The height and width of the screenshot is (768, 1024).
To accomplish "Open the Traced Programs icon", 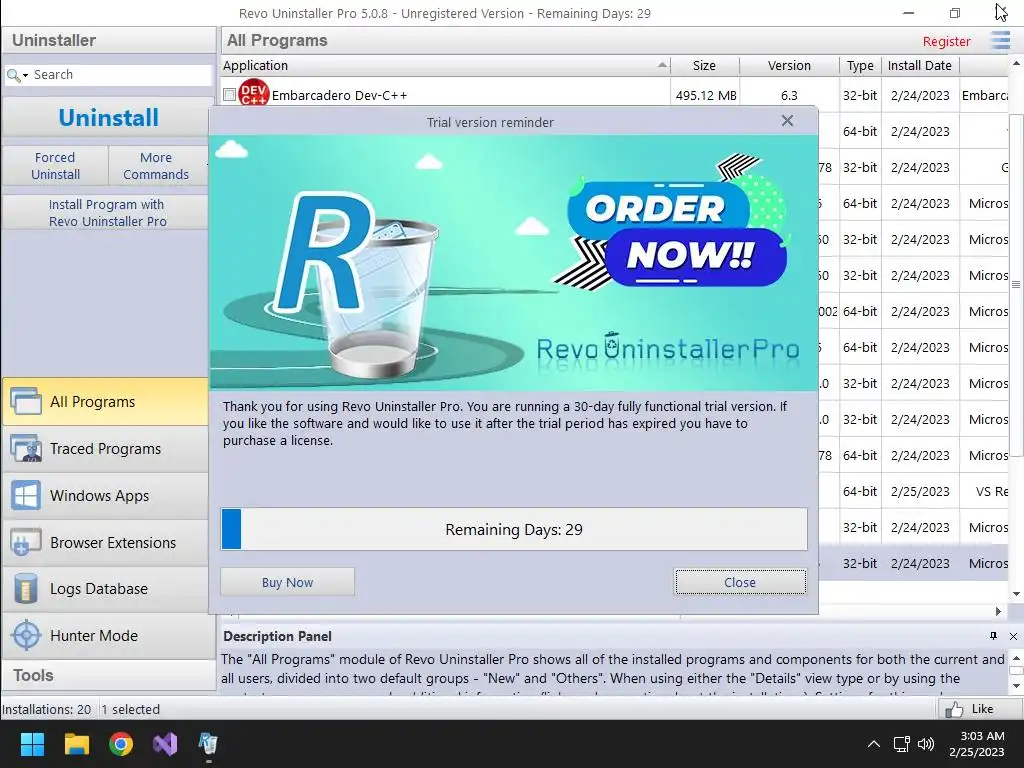I will point(25,449).
